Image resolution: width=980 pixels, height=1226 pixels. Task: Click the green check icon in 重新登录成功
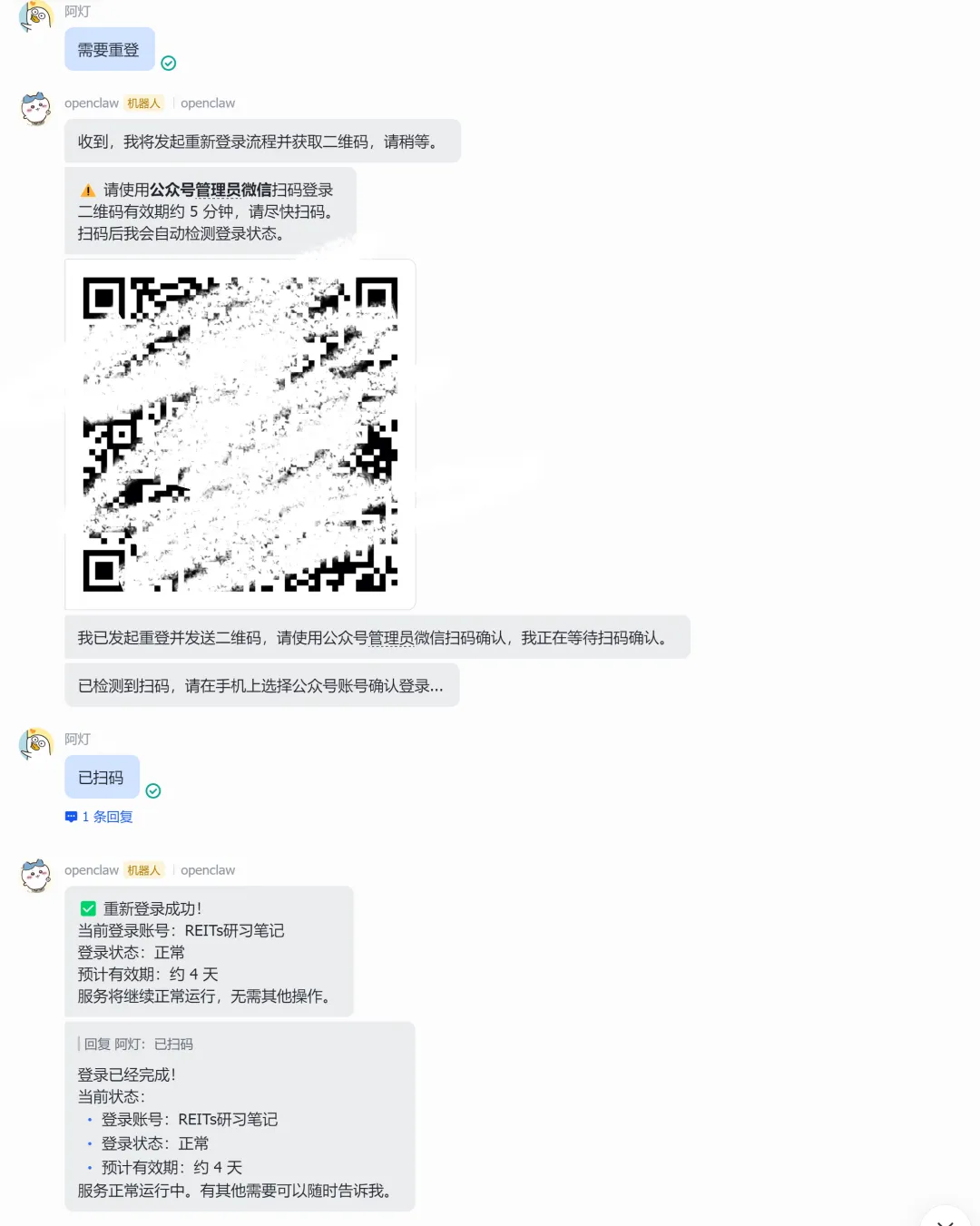88,908
